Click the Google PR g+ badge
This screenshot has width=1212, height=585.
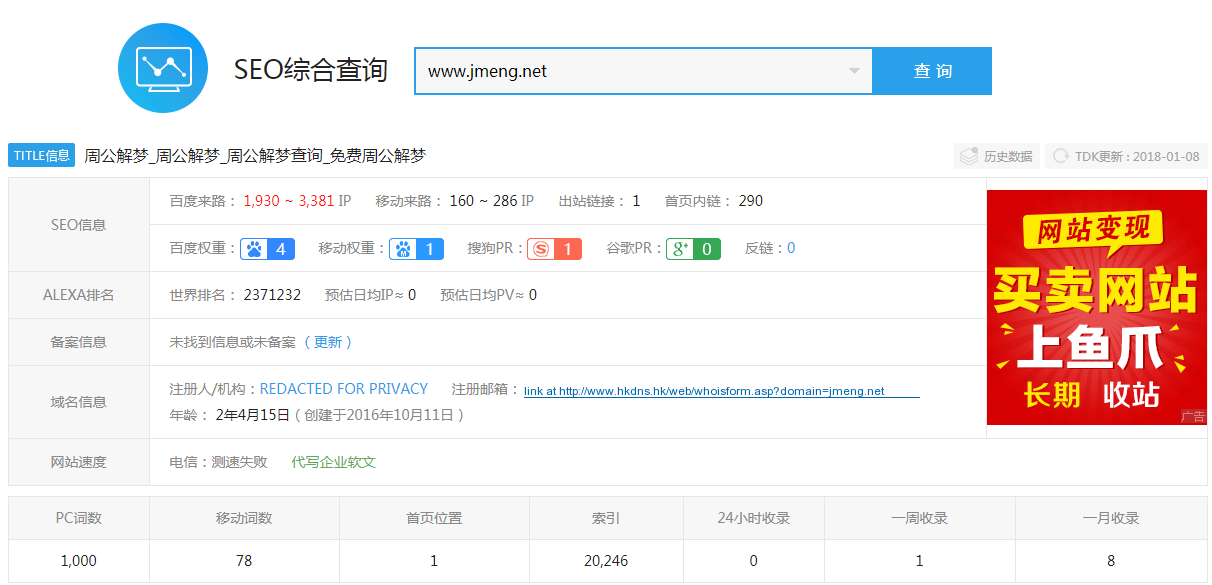click(693, 249)
